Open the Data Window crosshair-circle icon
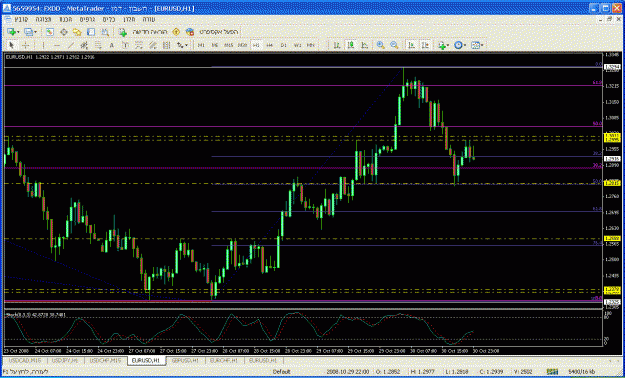The width and height of the screenshot is (625, 378). point(64,32)
